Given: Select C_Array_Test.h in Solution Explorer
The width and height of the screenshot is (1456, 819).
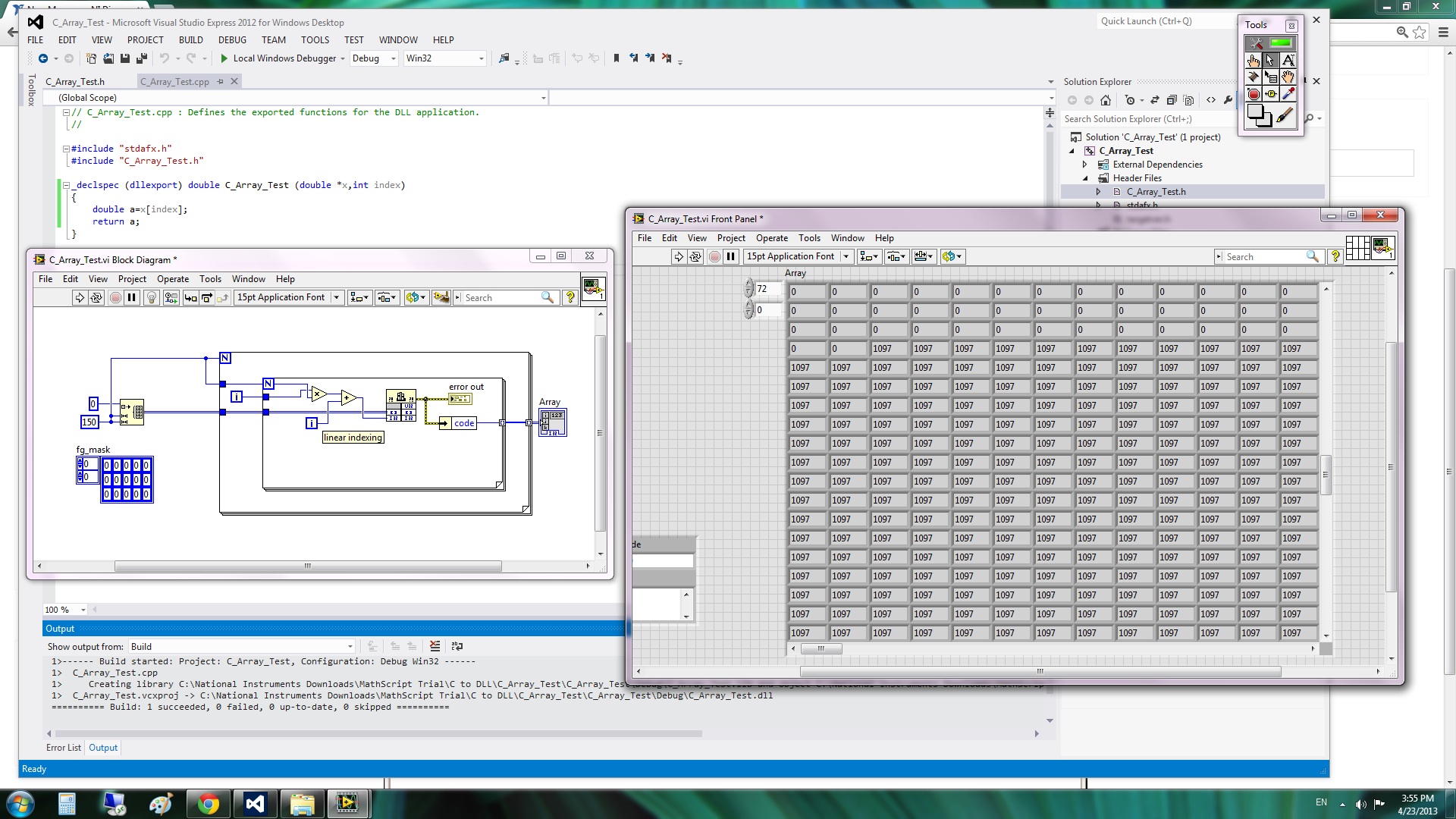Looking at the screenshot, I should pos(1155,192).
